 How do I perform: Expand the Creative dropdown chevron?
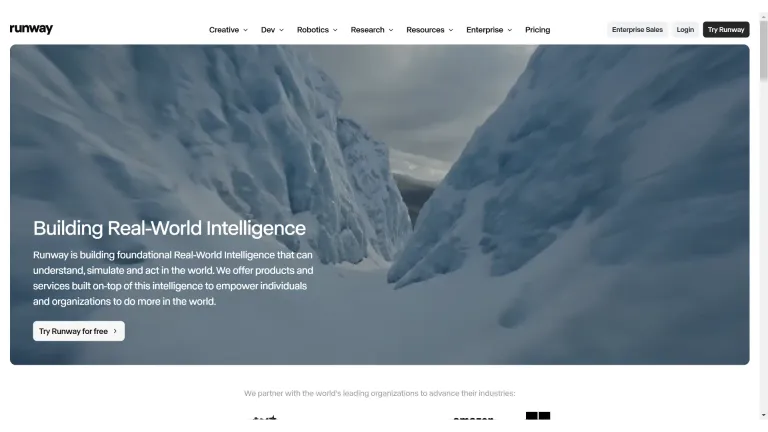[x=245, y=30]
